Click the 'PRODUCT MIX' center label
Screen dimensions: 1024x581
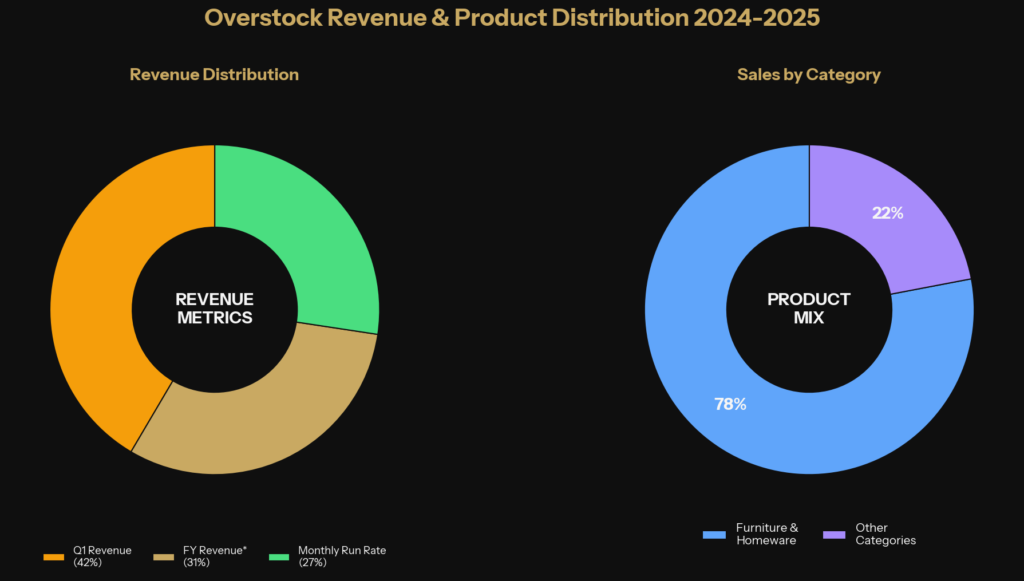(x=809, y=309)
